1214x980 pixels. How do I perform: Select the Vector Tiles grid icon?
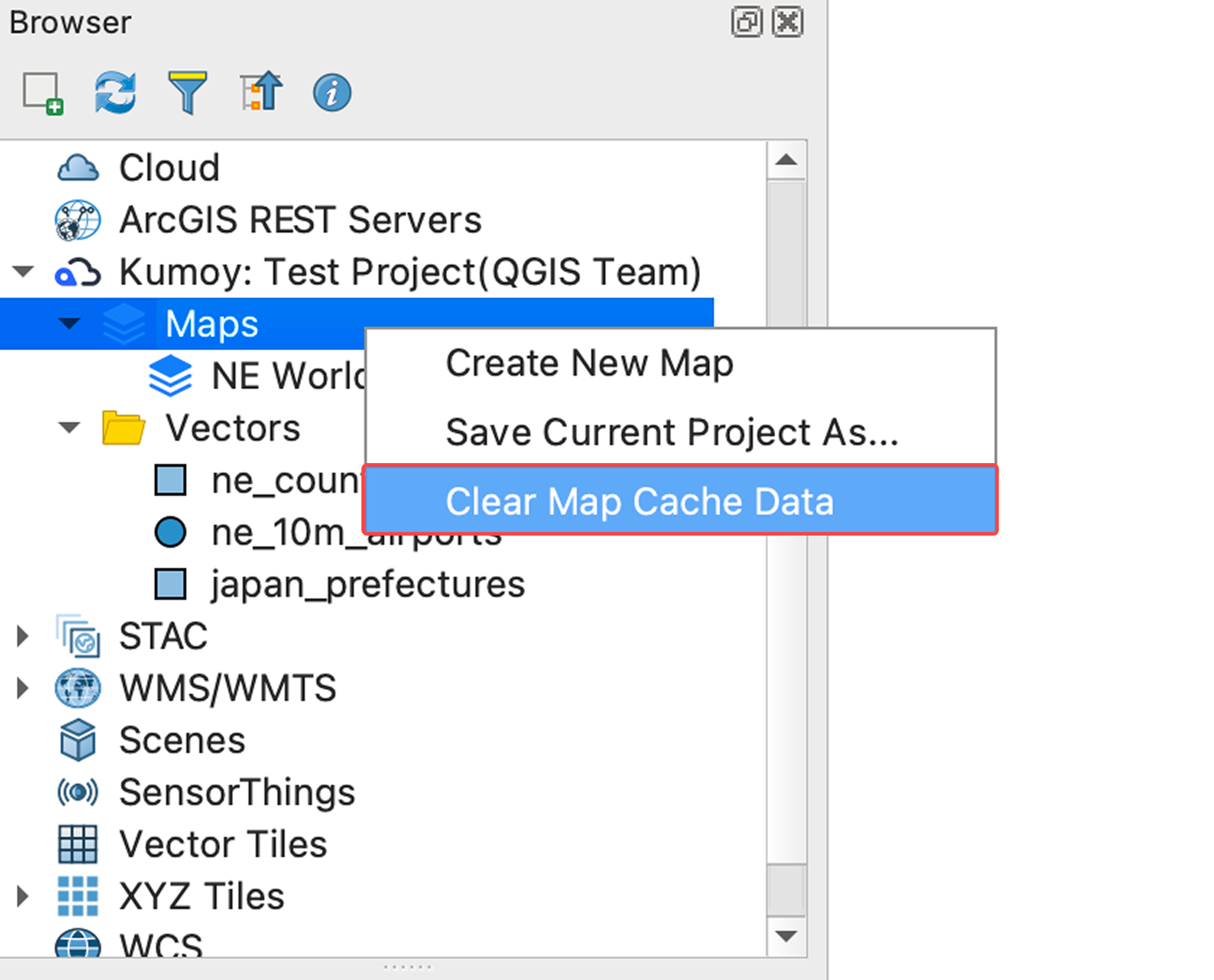pos(78,843)
